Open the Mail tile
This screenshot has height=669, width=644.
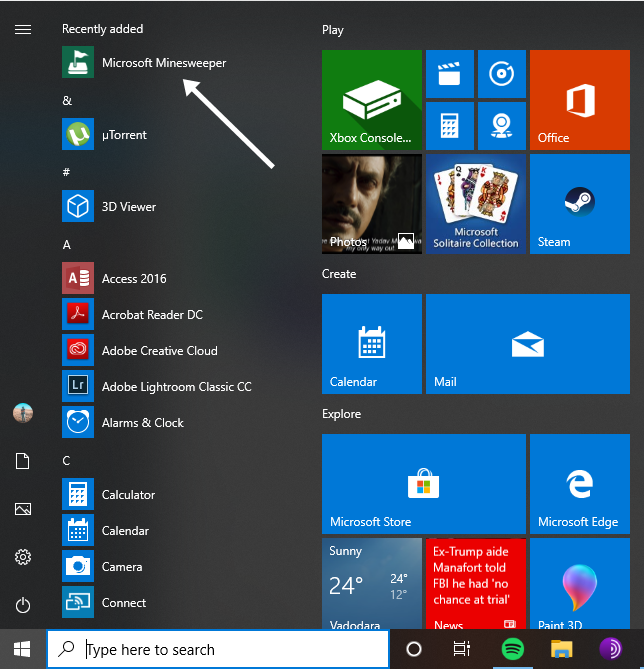tap(528, 344)
